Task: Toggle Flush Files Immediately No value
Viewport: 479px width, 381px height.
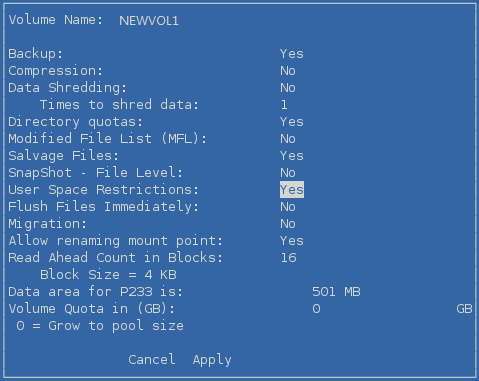Action: 288,207
